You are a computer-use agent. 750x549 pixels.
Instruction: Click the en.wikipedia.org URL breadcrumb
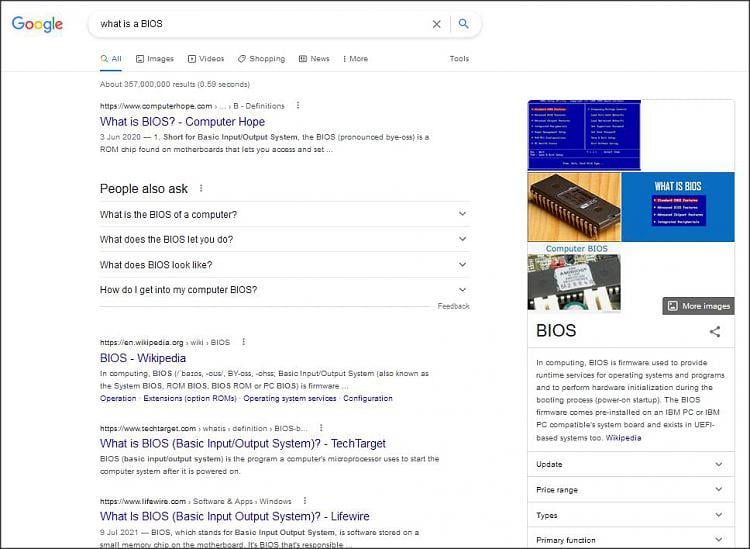pos(165,342)
